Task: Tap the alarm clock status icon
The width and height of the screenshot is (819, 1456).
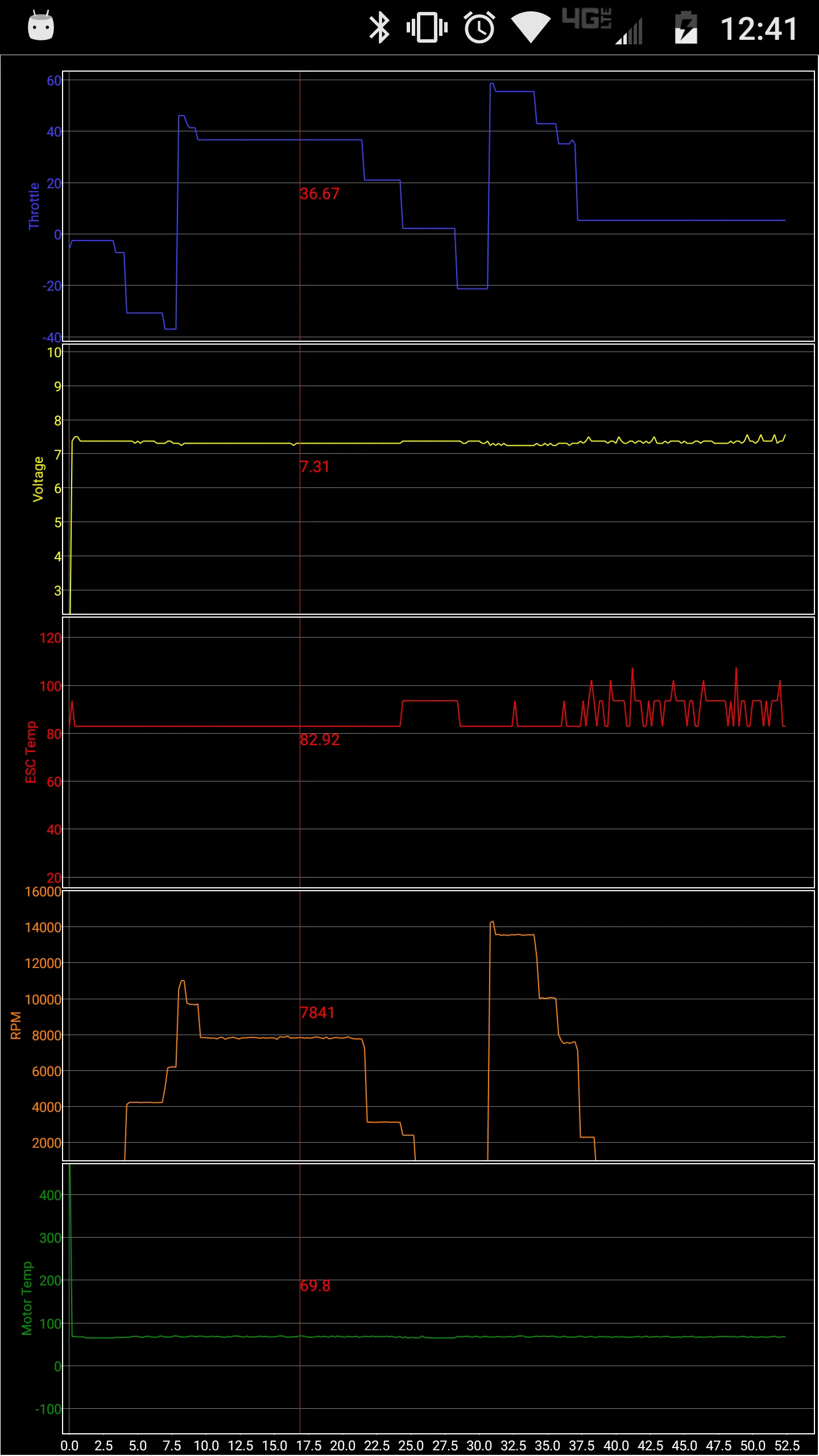Action: click(x=479, y=27)
